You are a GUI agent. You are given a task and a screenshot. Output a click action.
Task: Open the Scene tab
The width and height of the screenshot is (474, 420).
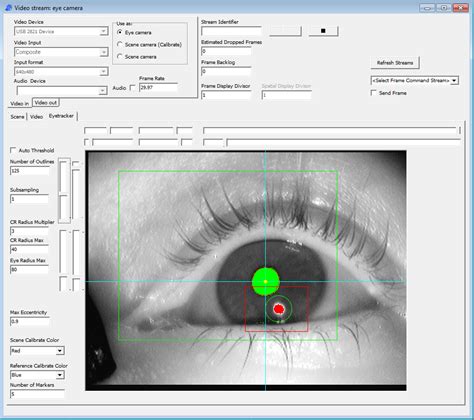pyautogui.click(x=17, y=117)
